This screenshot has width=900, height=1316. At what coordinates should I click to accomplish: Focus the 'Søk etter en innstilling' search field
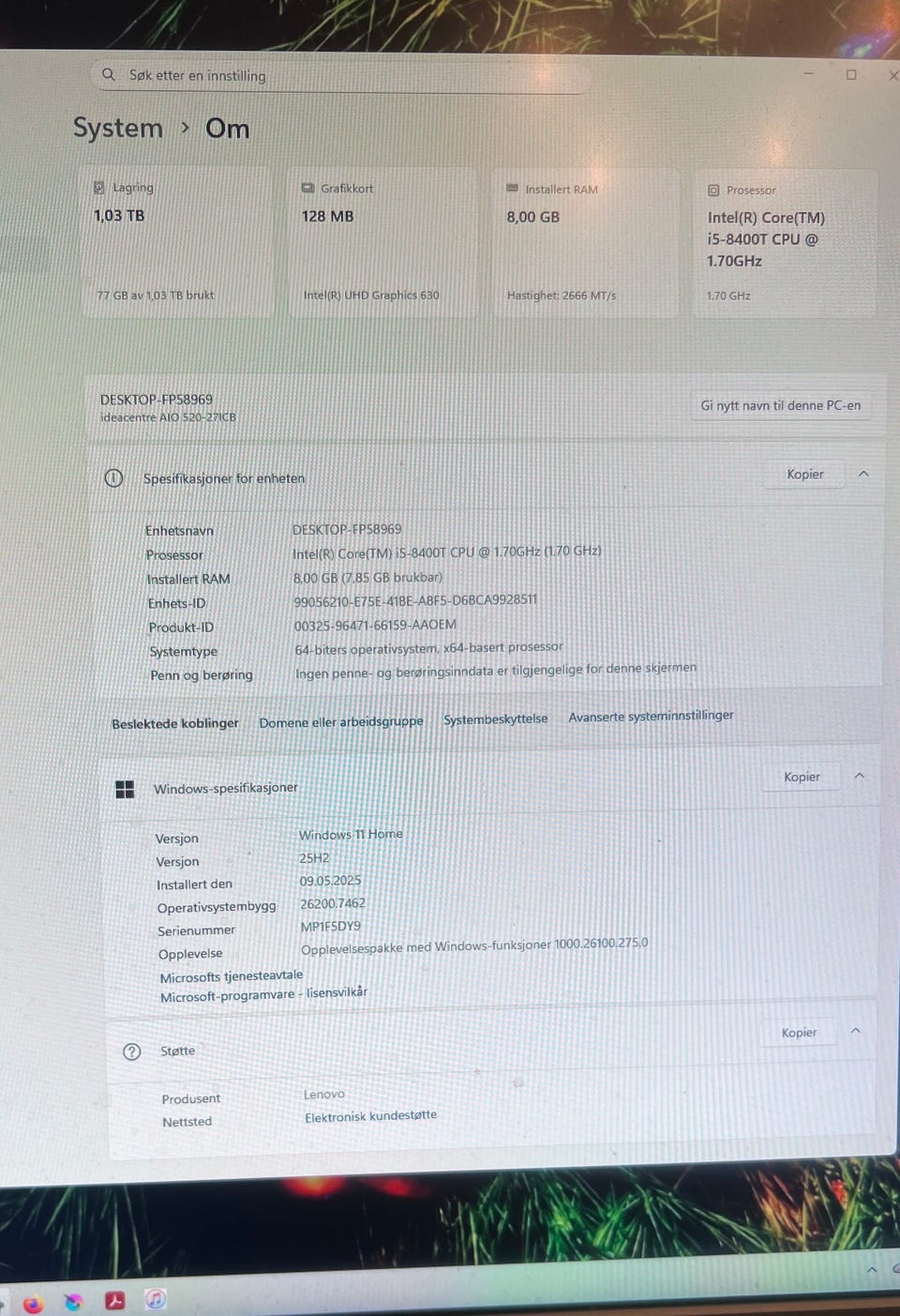[341, 75]
